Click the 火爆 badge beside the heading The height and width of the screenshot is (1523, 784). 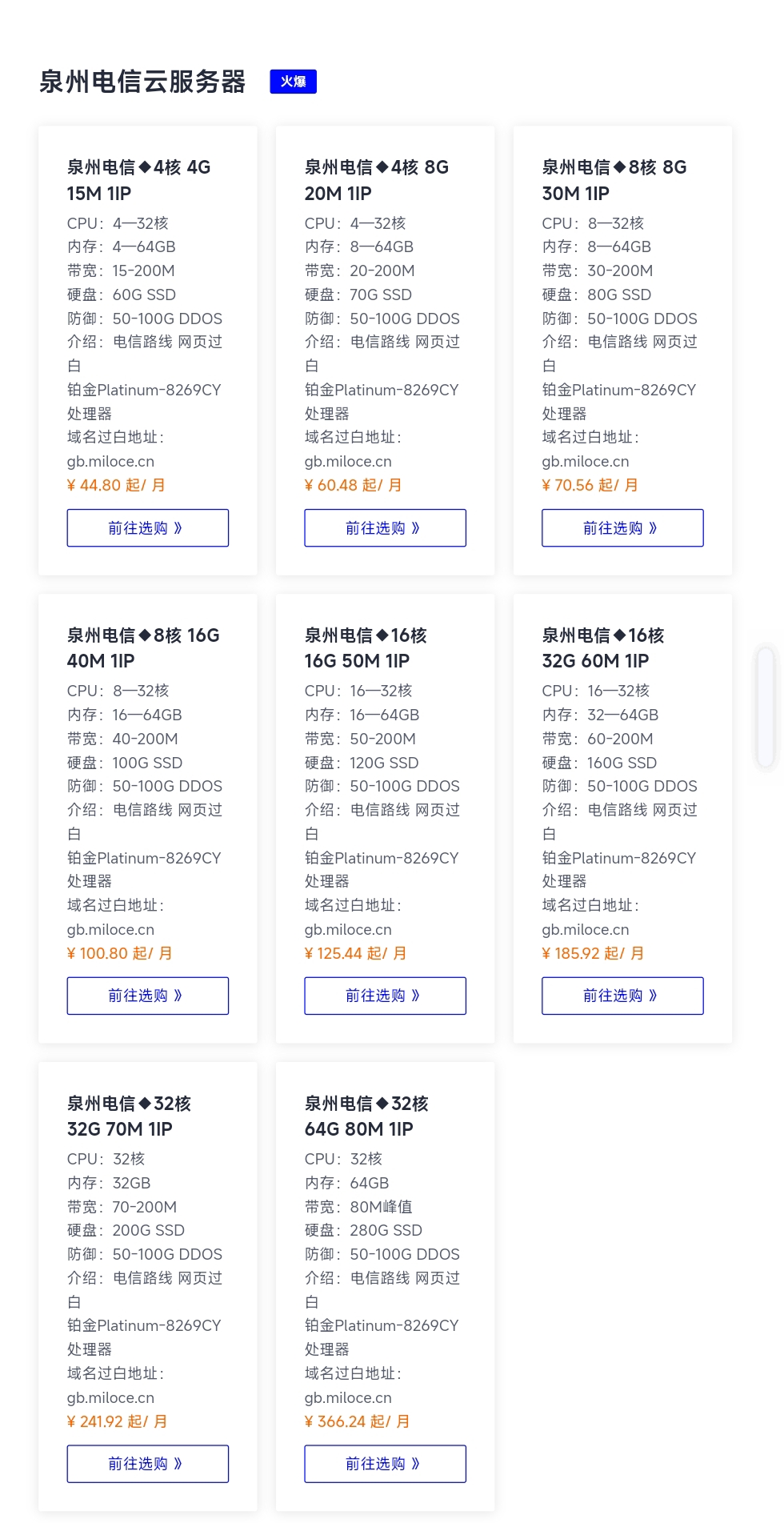(x=294, y=82)
